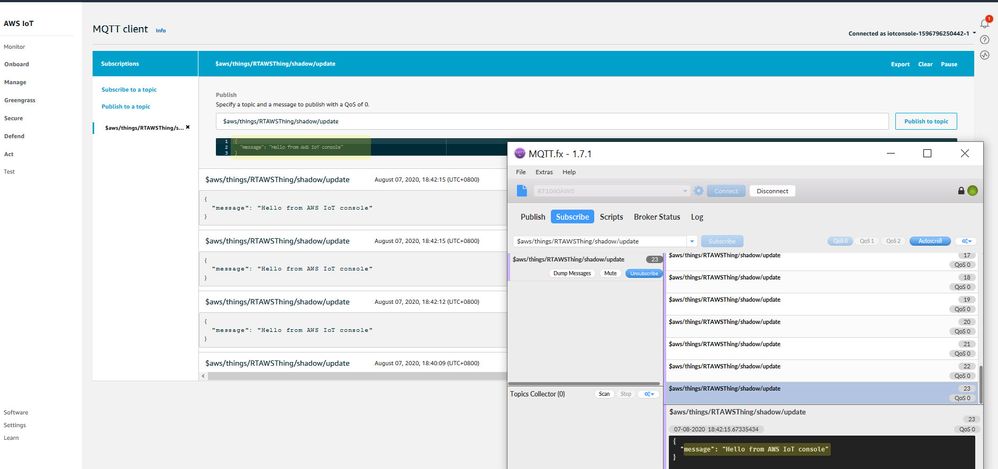
Task: Click the MQTT.fx purple app logo
Action: click(x=519, y=153)
